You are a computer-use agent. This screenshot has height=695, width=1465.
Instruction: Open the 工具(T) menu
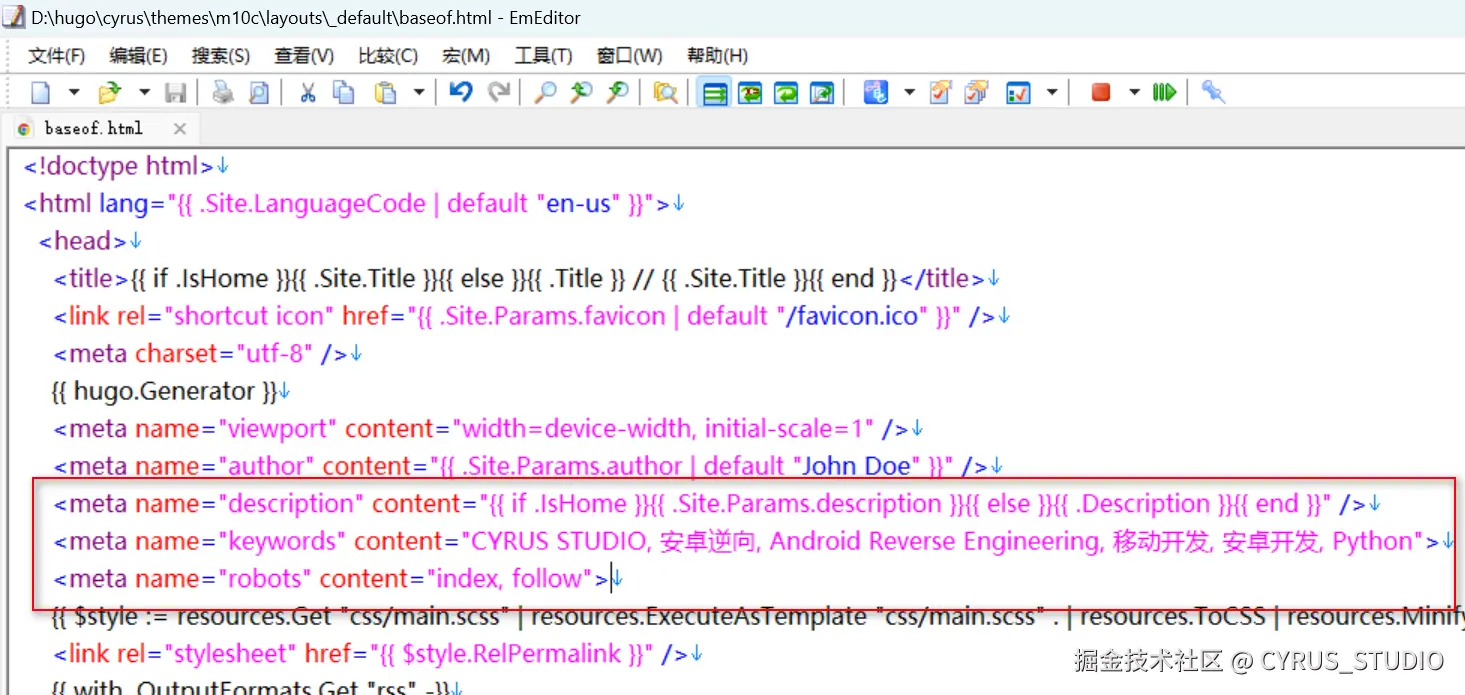[543, 56]
